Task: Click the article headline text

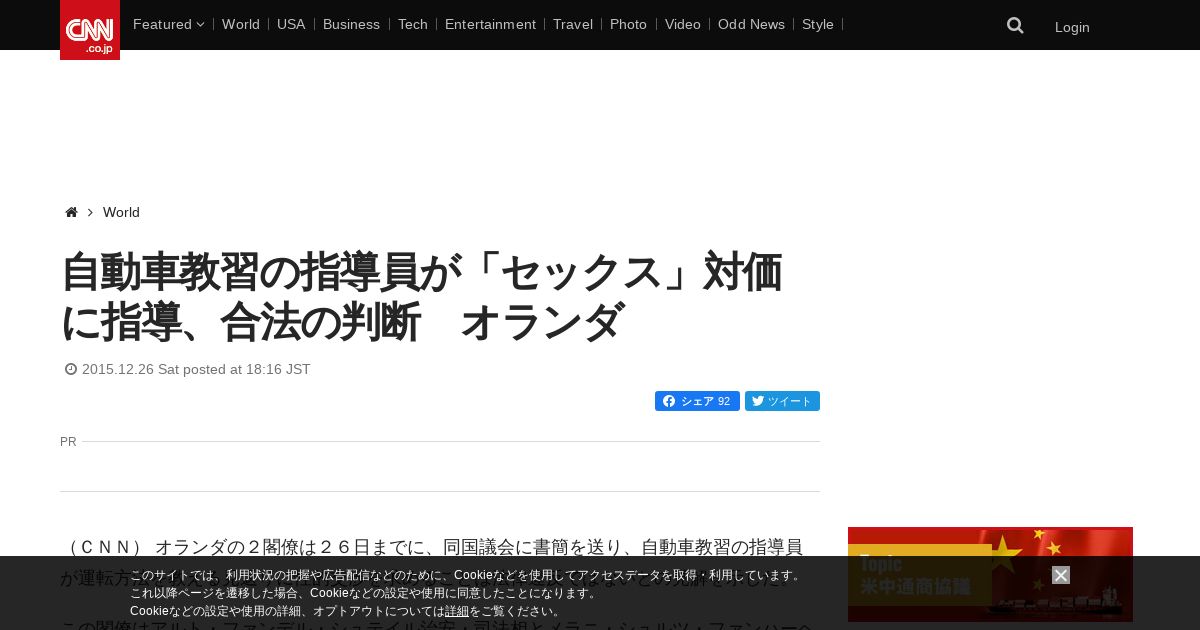Action: (x=422, y=297)
